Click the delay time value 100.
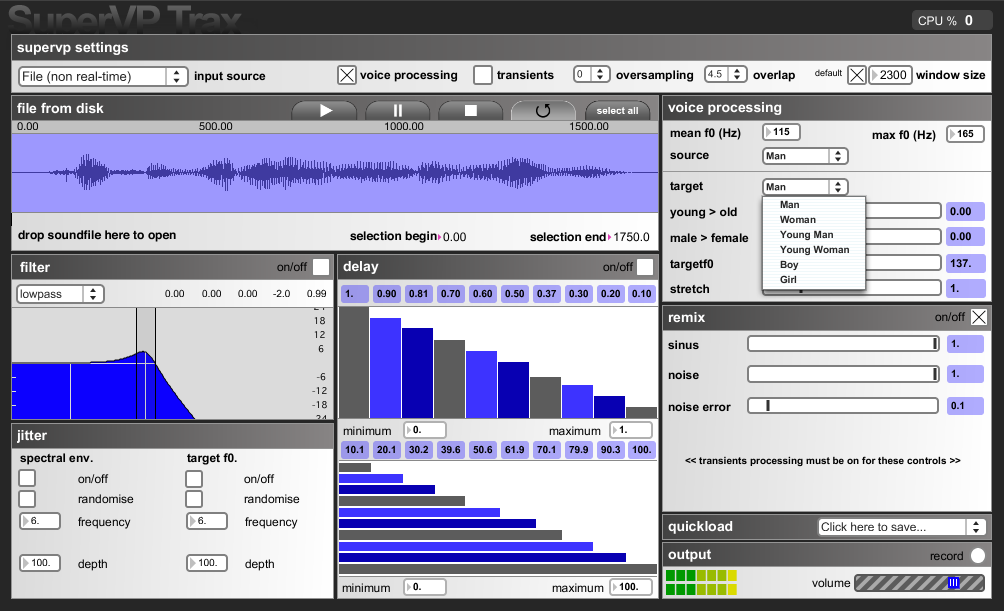The height and width of the screenshot is (611, 1004). 642,450
